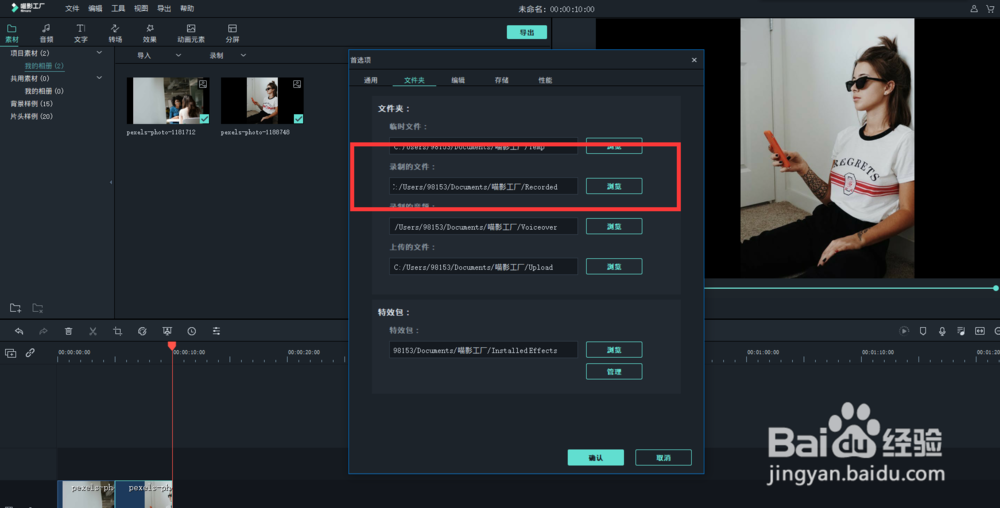Click the Upload folder path field
The image size is (1000, 508).
tap(483, 266)
